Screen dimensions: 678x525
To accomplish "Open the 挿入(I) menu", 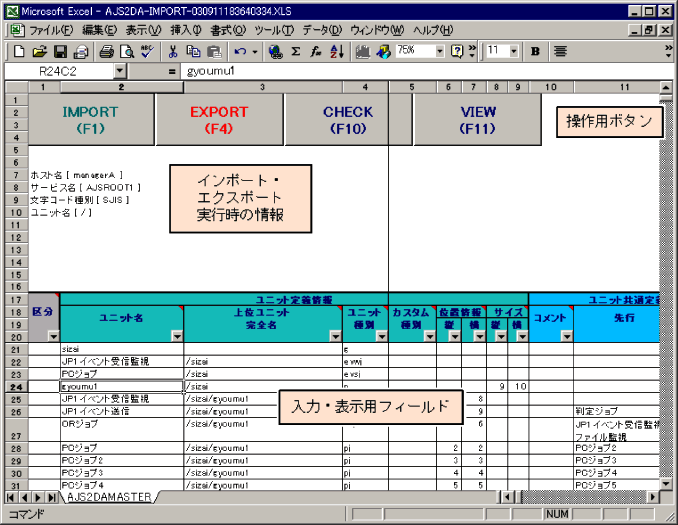I will (186, 30).
